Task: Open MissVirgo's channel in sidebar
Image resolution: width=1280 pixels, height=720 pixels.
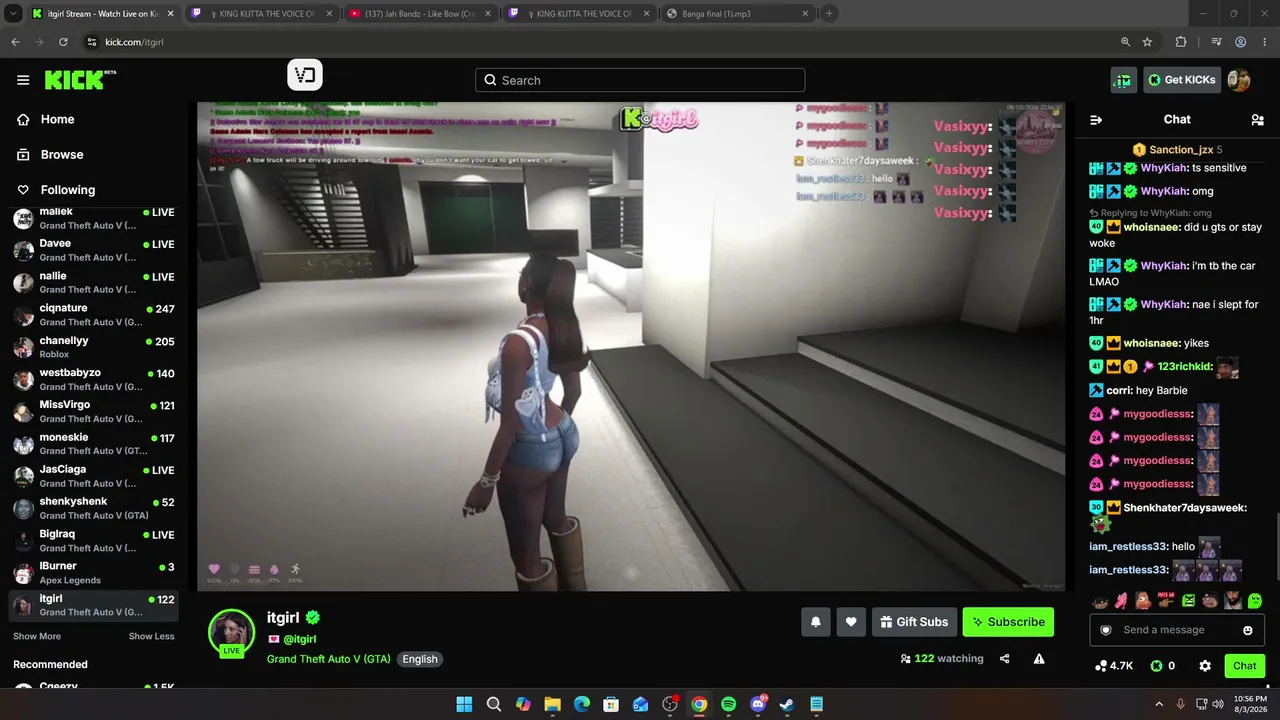Action: (94, 411)
